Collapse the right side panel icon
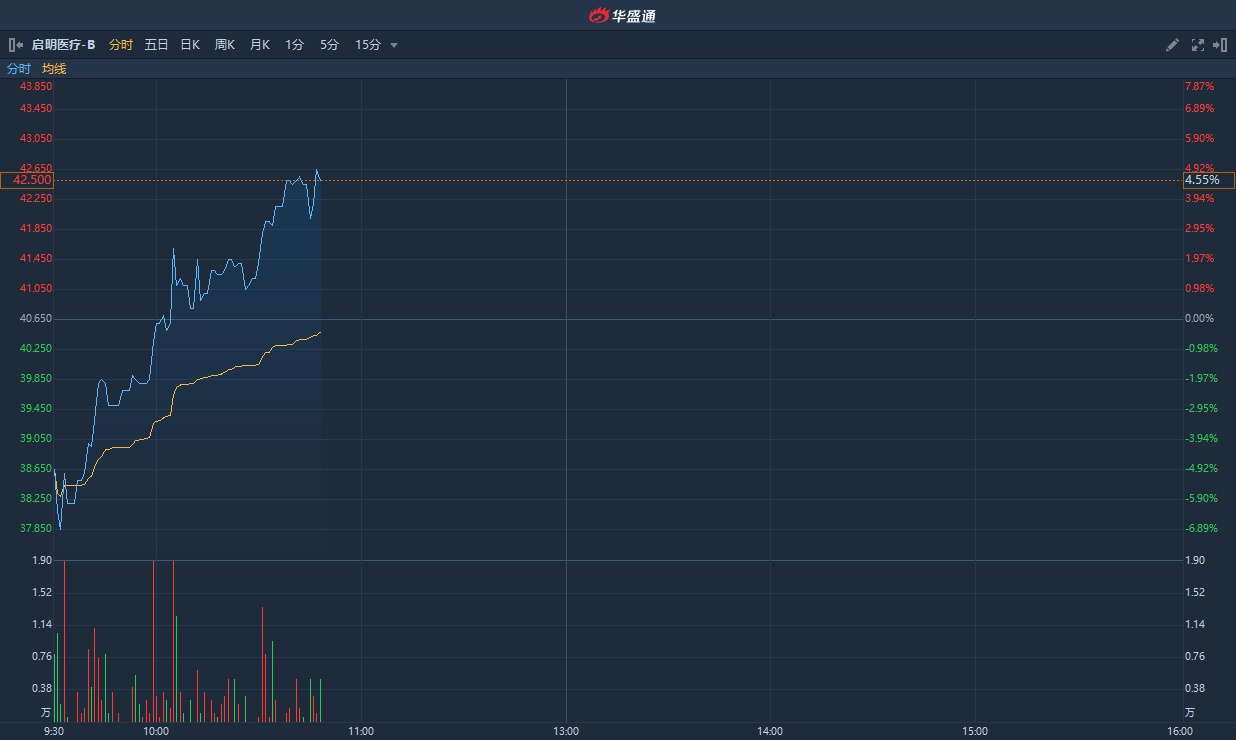The image size is (1236, 740). [1220, 45]
